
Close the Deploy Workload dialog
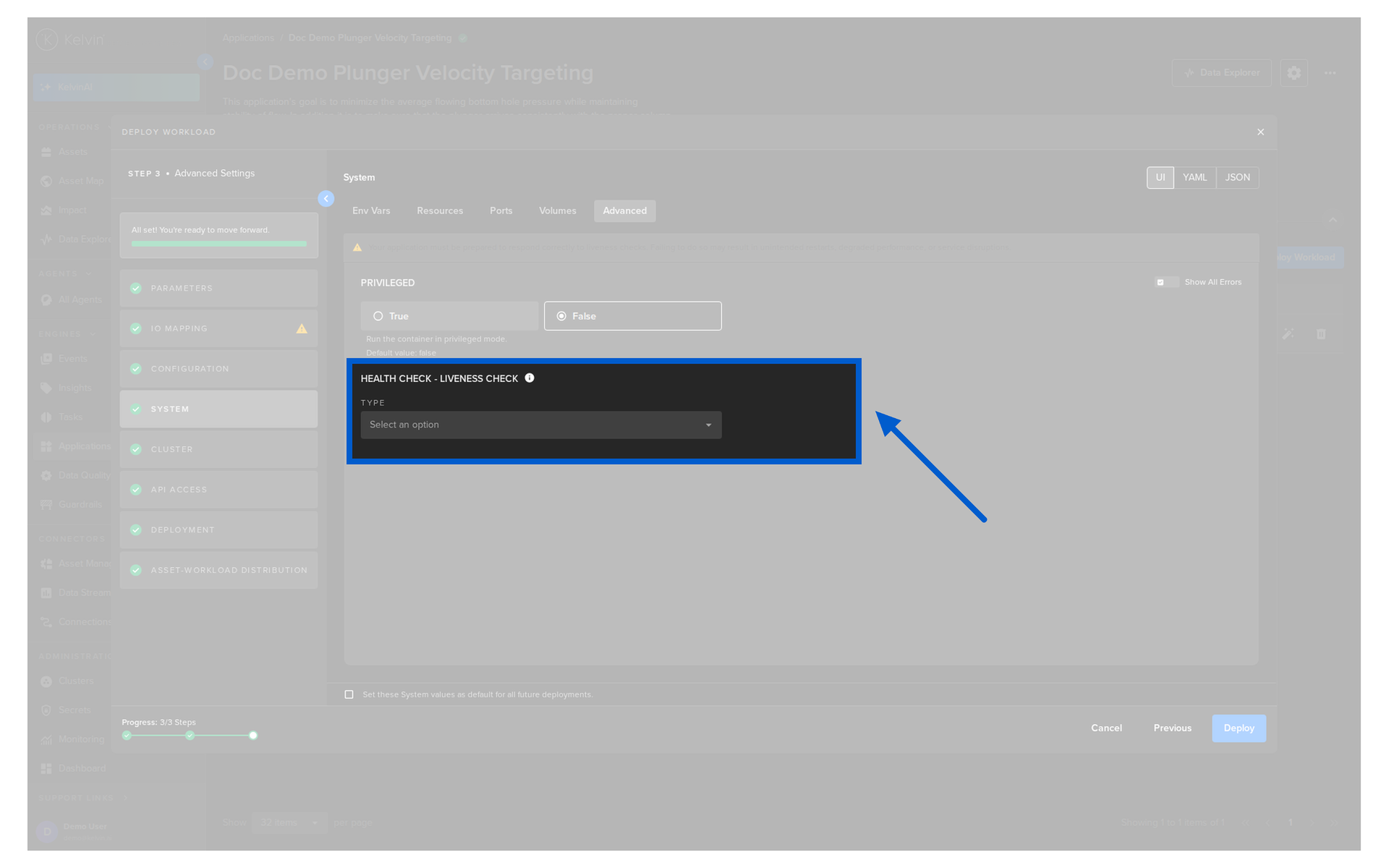(1261, 132)
